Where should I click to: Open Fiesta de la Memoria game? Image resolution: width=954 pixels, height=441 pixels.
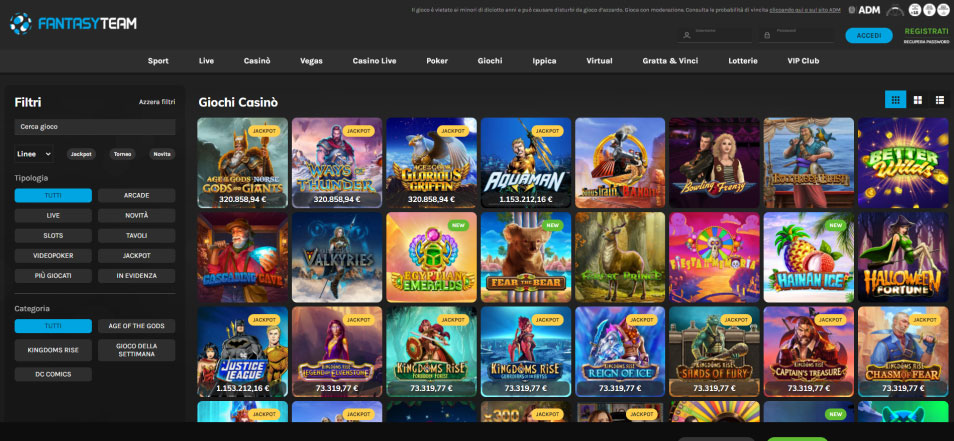(x=714, y=257)
